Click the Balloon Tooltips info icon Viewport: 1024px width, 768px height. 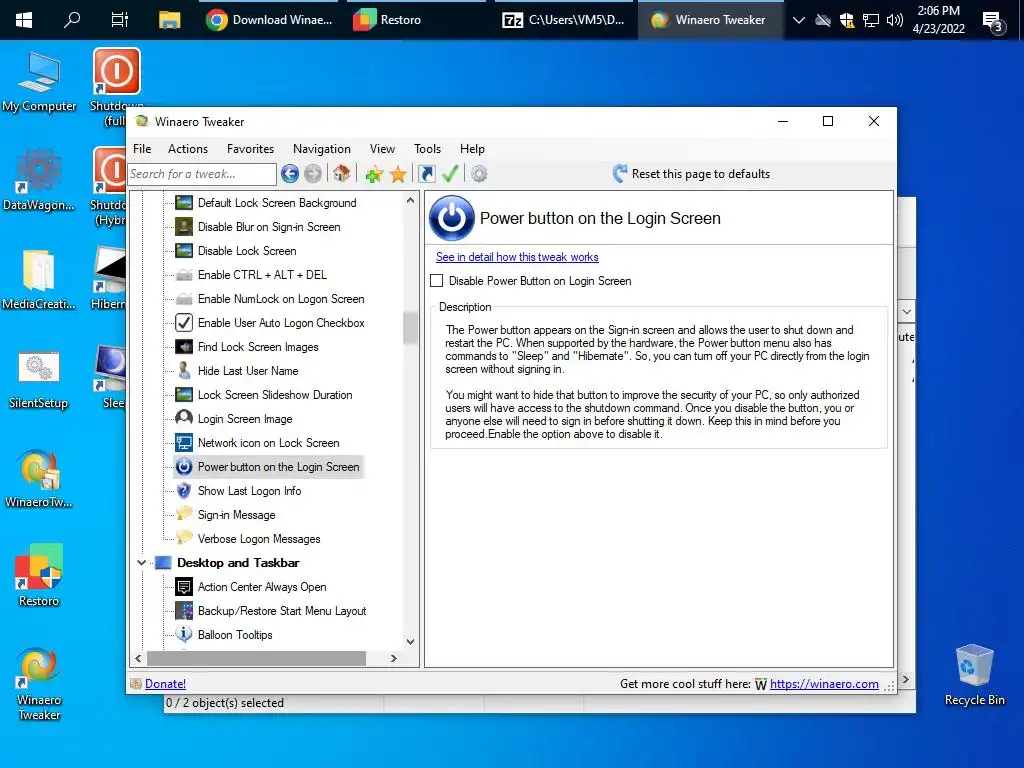184,634
